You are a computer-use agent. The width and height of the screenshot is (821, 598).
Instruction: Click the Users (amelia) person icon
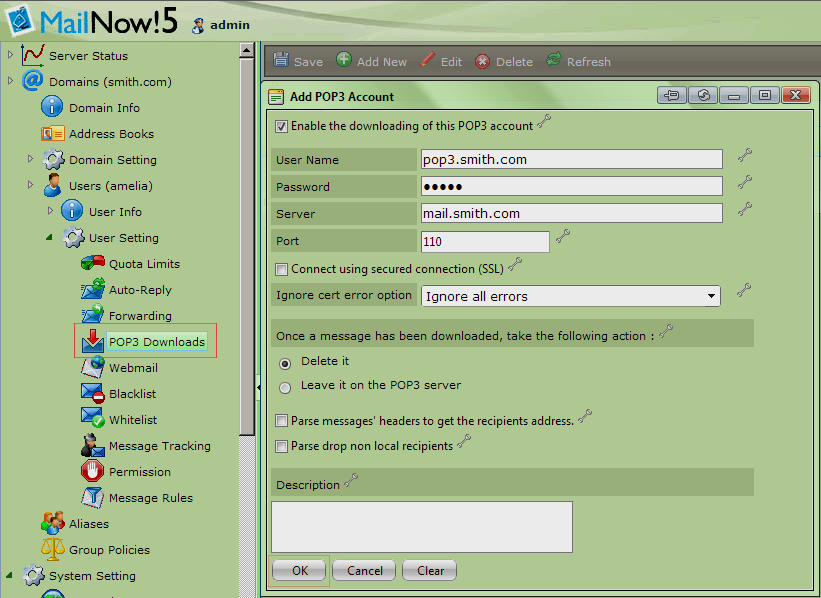52,185
